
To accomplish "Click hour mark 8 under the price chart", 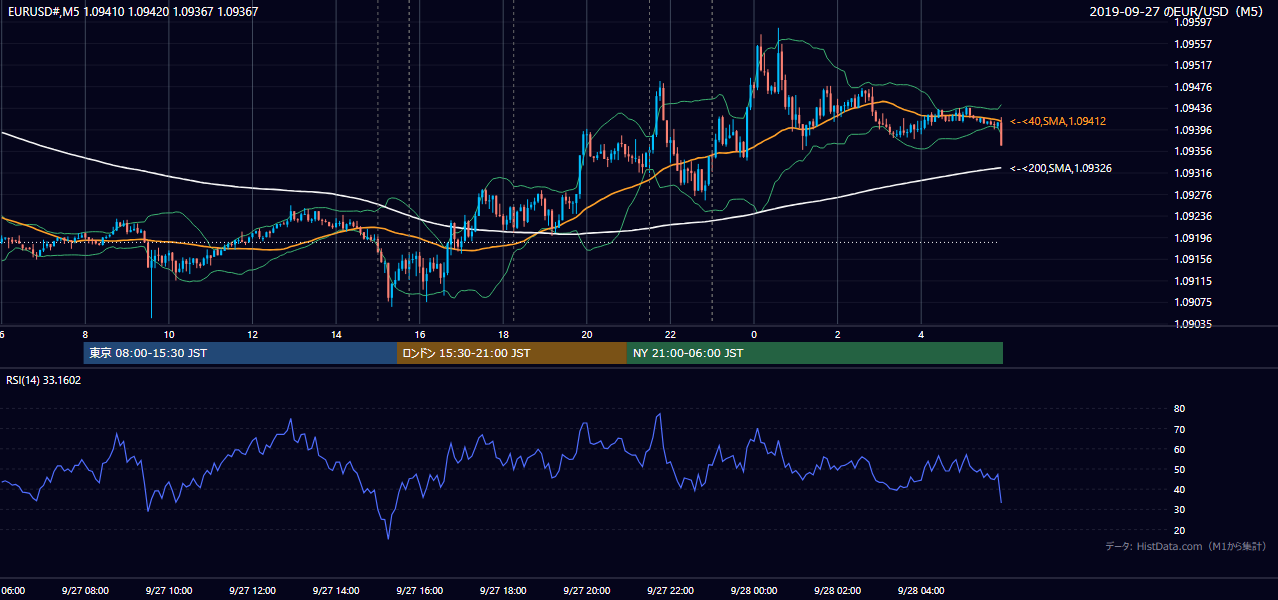I will pos(85,334).
